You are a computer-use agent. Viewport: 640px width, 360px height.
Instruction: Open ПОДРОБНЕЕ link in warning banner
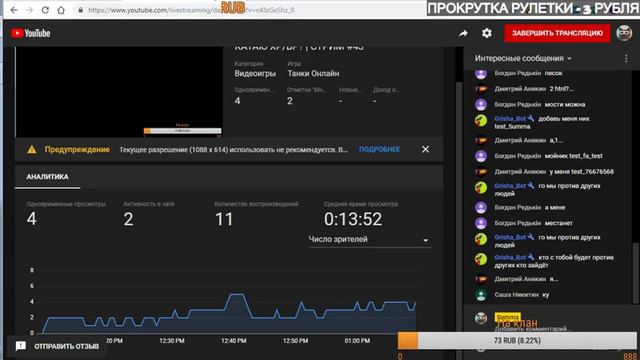click(379, 149)
